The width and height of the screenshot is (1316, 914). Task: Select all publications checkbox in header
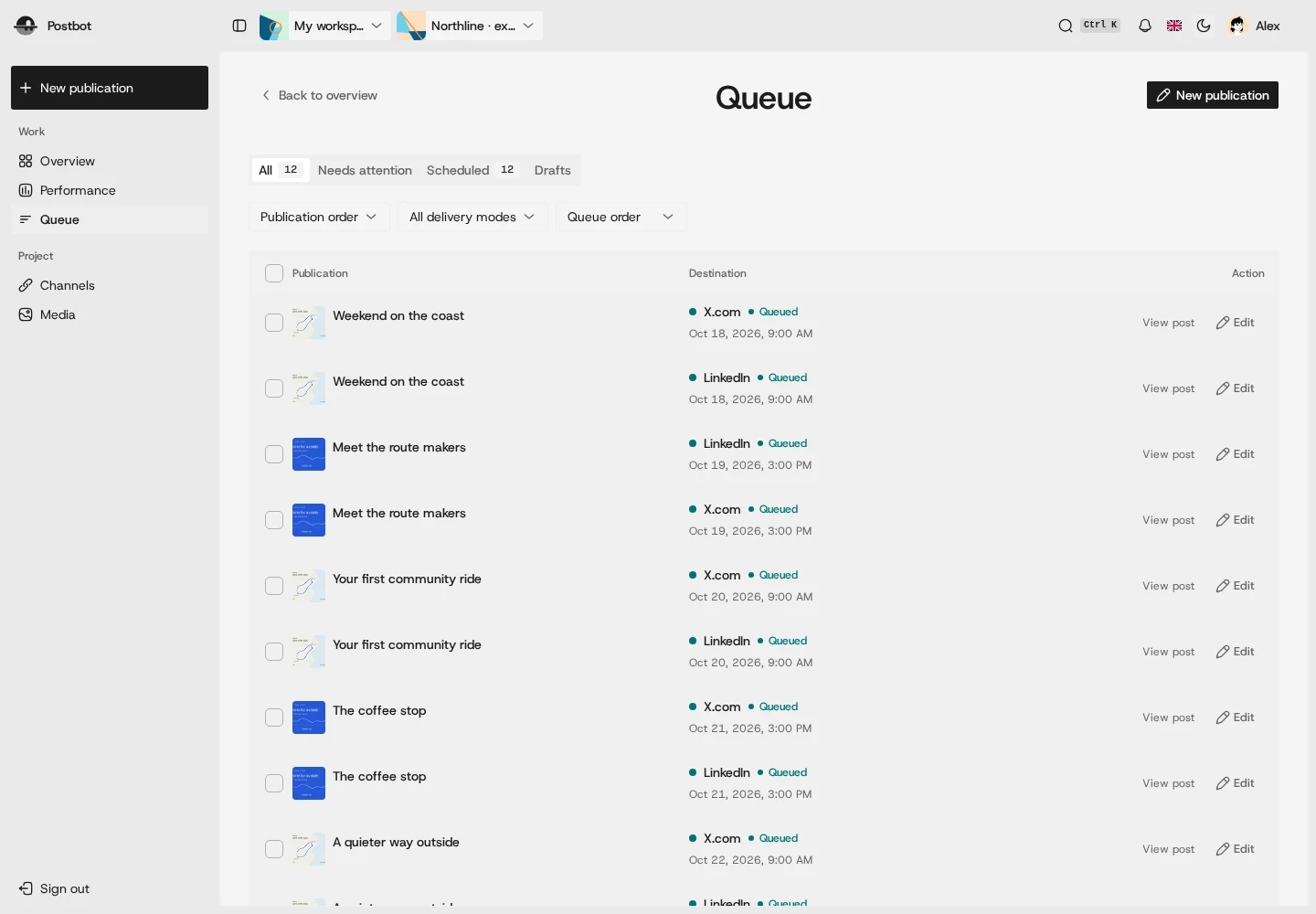click(274, 273)
